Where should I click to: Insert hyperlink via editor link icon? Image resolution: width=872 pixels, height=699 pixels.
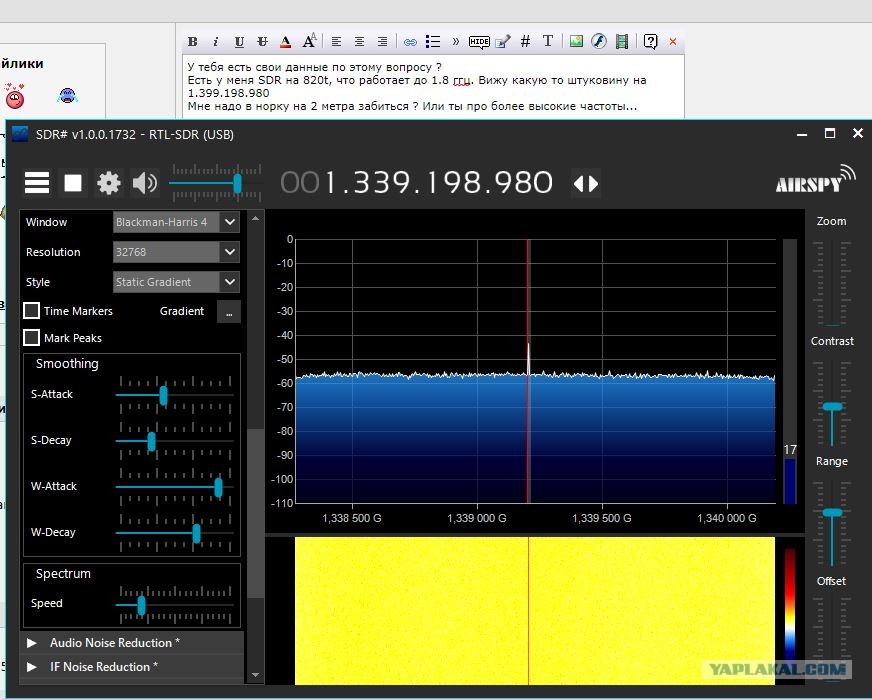tap(410, 42)
